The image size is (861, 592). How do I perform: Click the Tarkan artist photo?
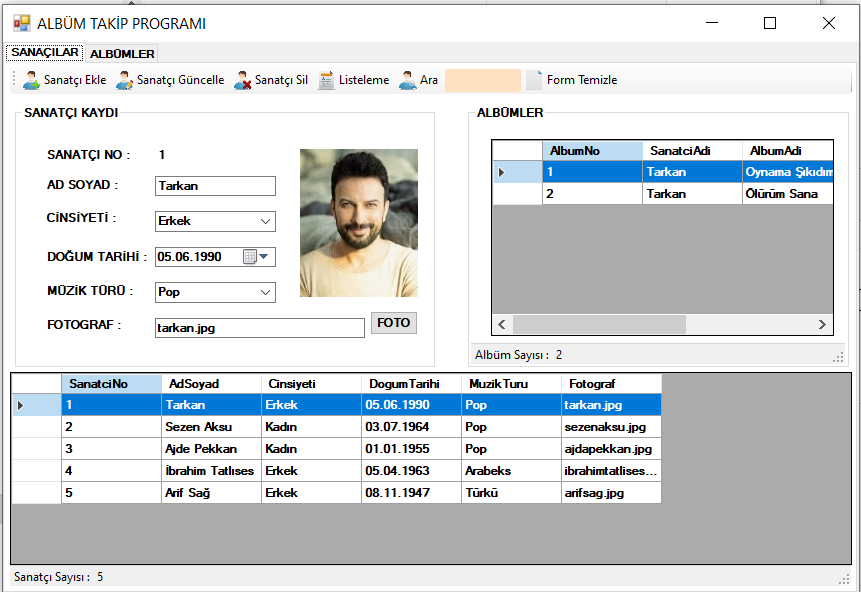[359, 223]
